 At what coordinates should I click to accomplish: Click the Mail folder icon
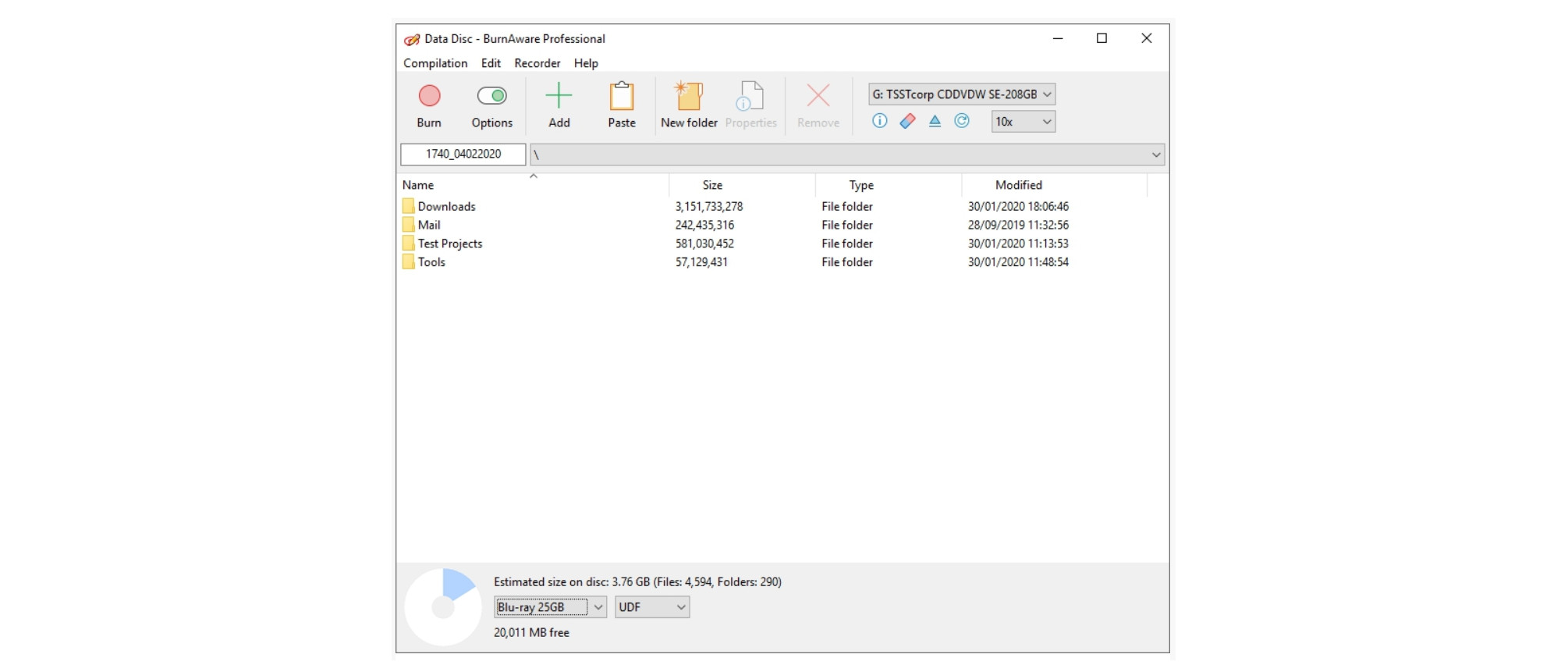pos(408,225)
